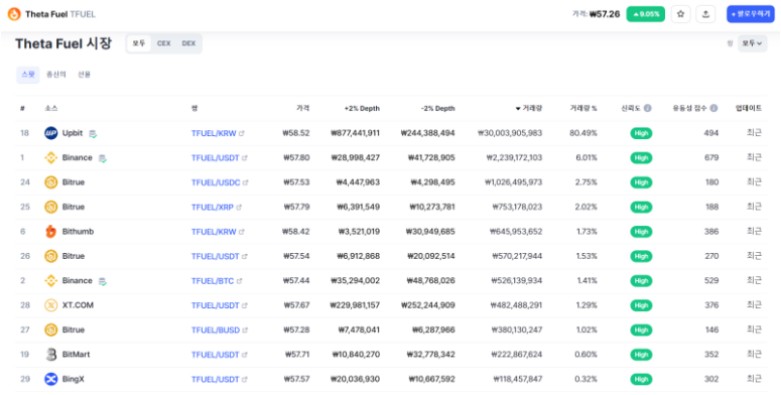The height and width of the screenshot is (395, 781).
Task: Click the green 9.05% change badge
Action: 646,14
